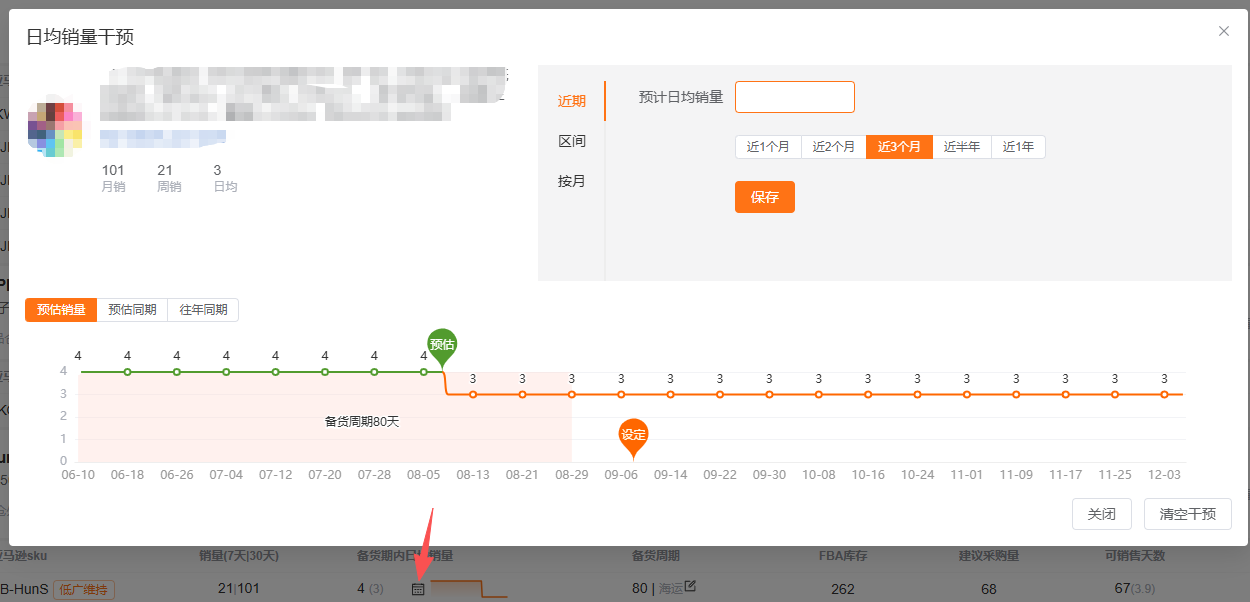Click the 备货周期 column header in background
The width and height of the screenshot is (1250, 602).
(656, 556)
